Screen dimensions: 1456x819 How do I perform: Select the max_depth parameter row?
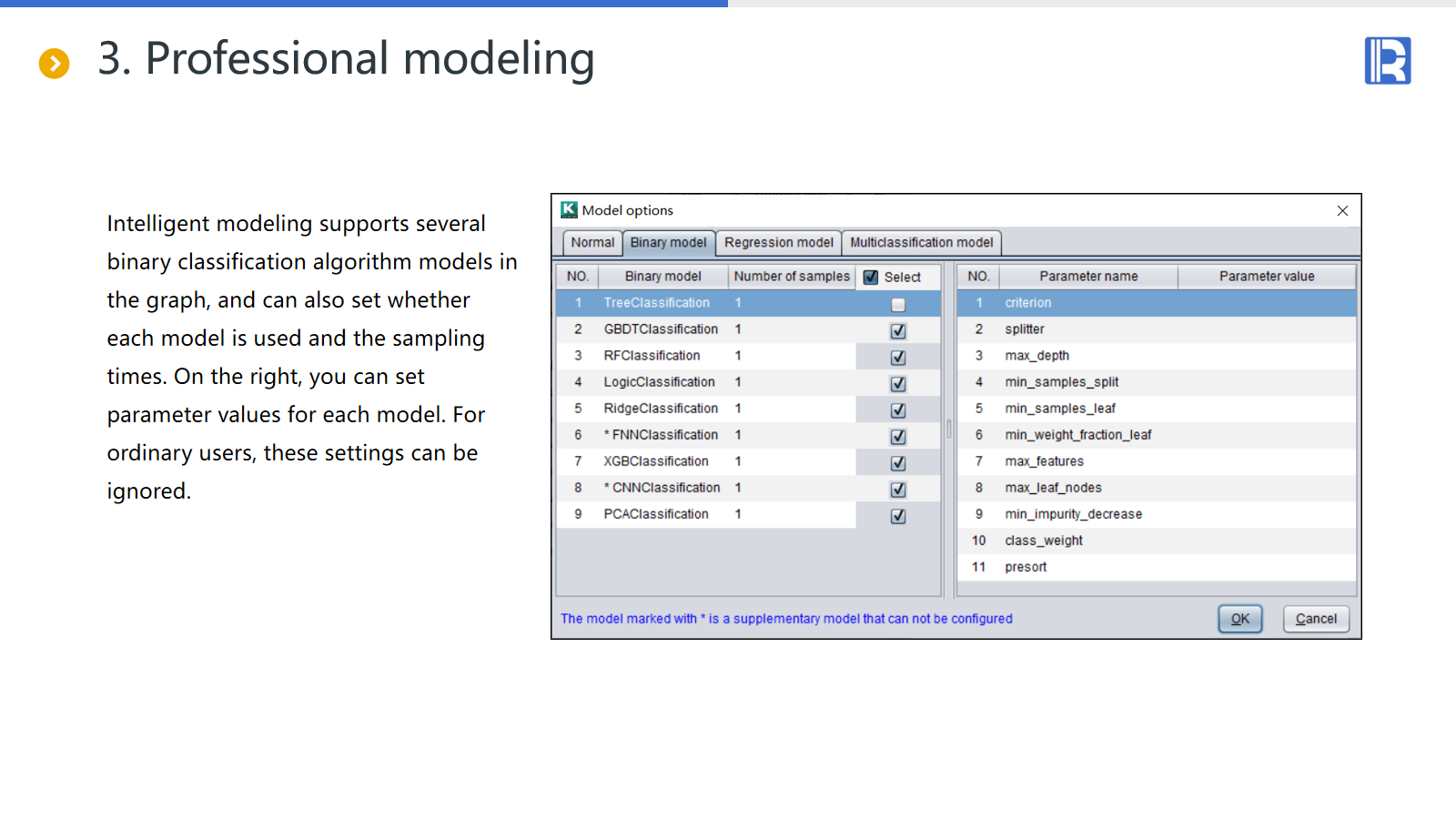pyautogui.click(x=1036, y=356)
